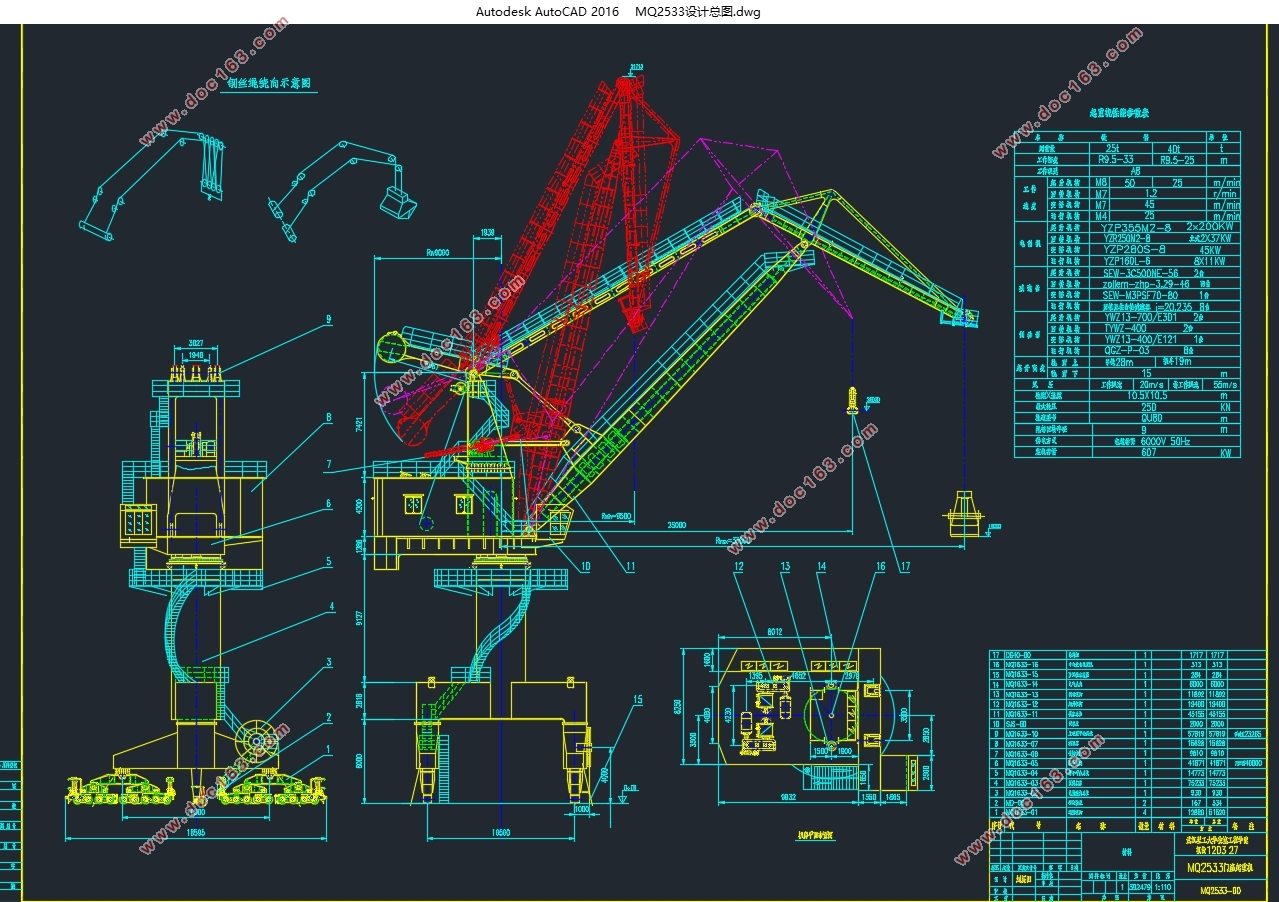Select callout number 13 above the plan view

tap(785, 566)
